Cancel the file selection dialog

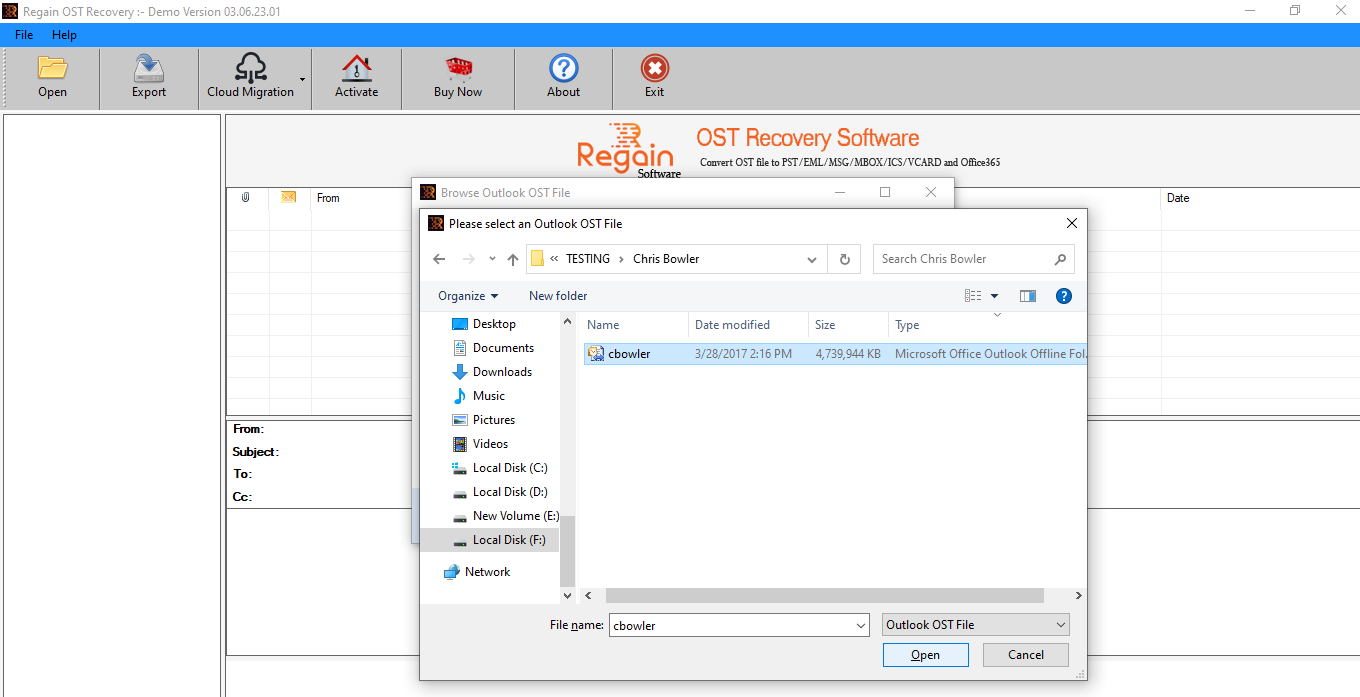pos(1025,654)
